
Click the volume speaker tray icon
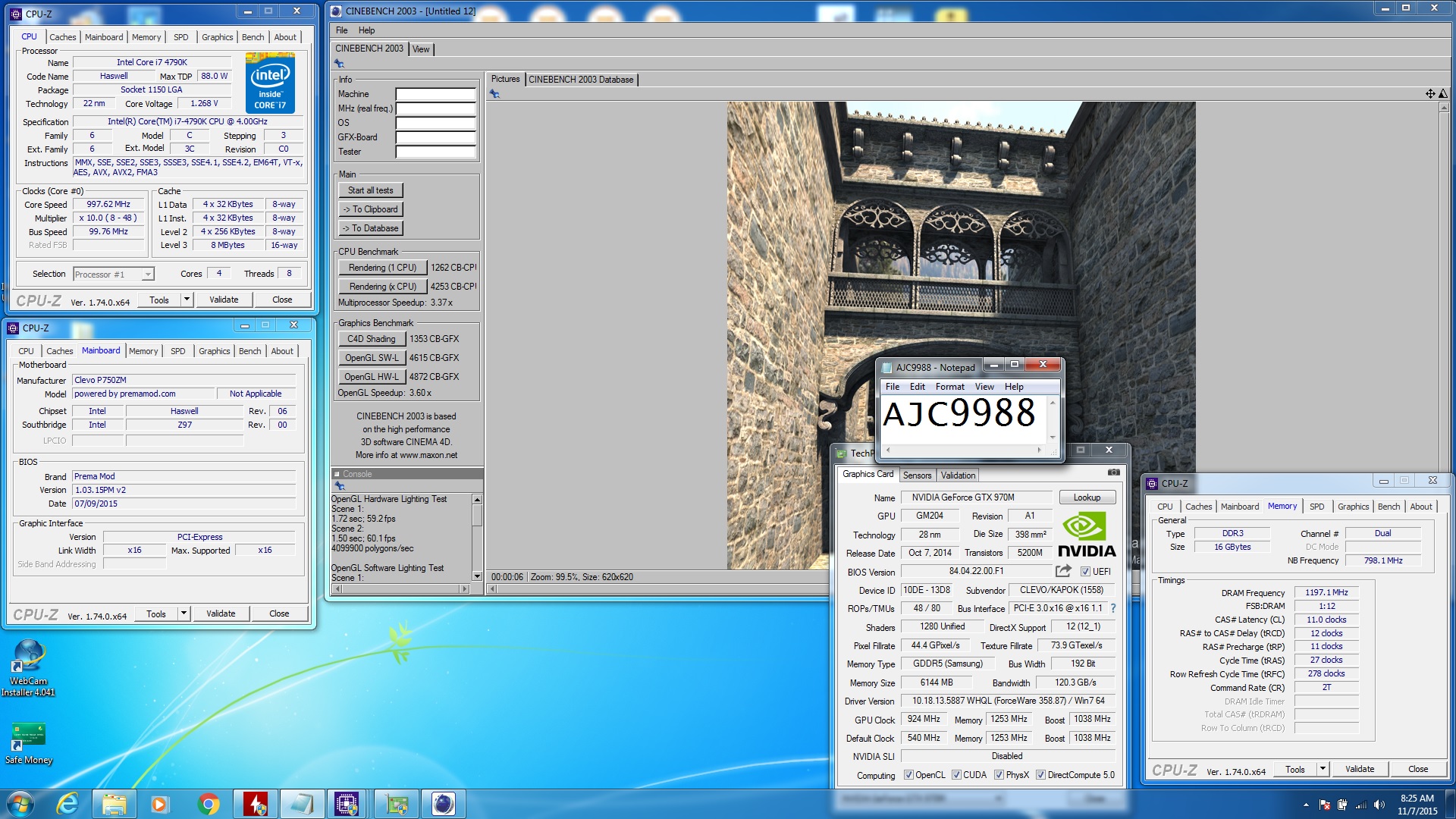click(1379, 805)
